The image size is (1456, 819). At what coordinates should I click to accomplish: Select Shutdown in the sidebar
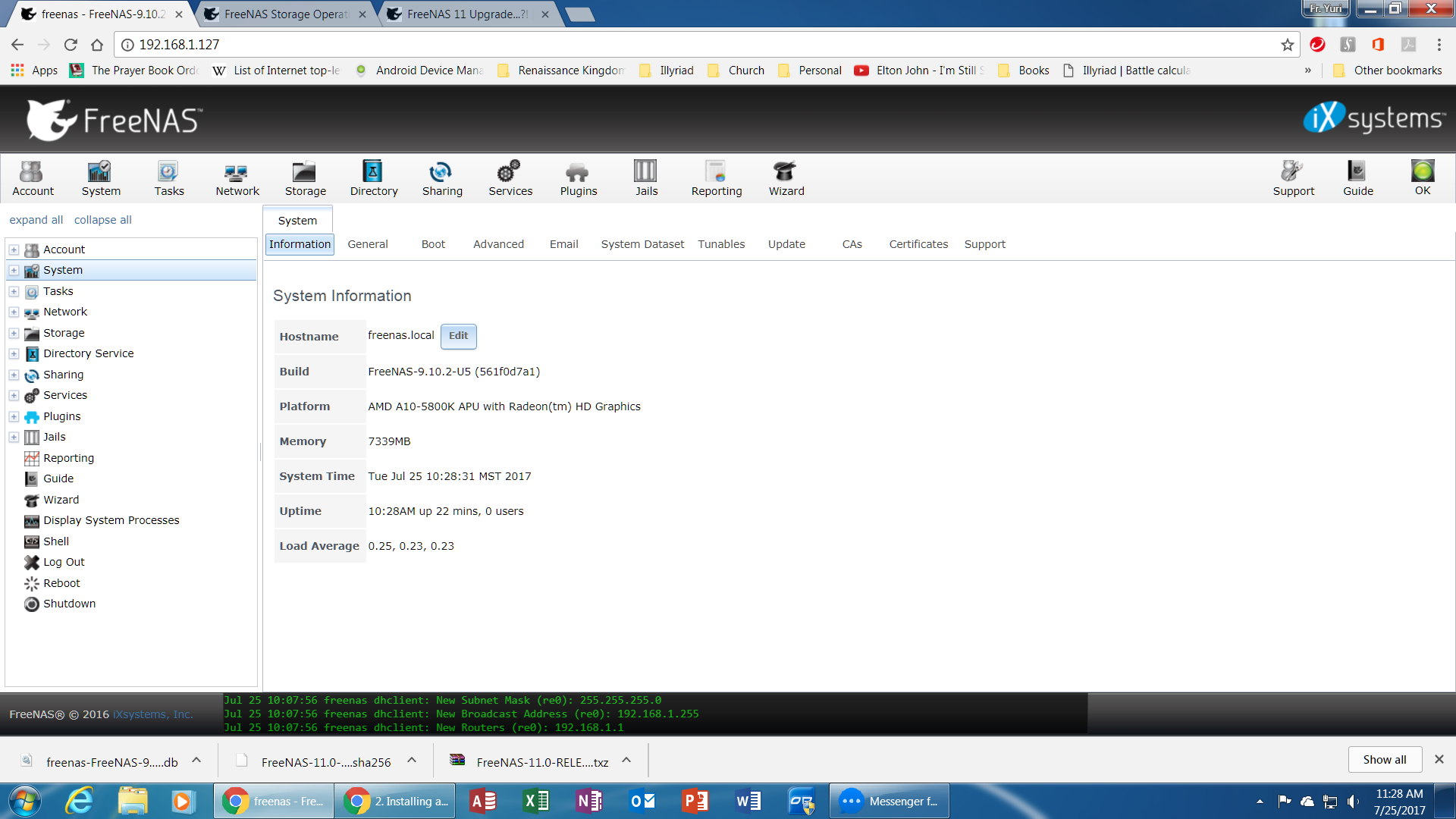pyautogui.click(x=69, y=604)
